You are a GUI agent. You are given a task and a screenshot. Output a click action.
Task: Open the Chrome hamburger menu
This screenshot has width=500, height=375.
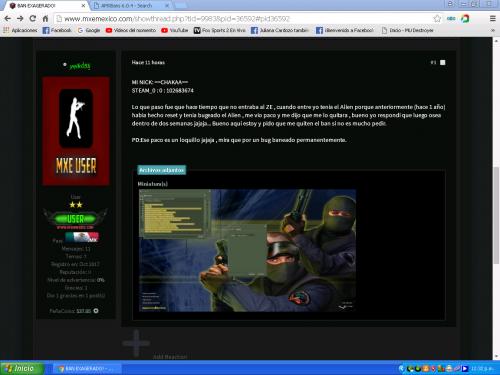point(493,19)
